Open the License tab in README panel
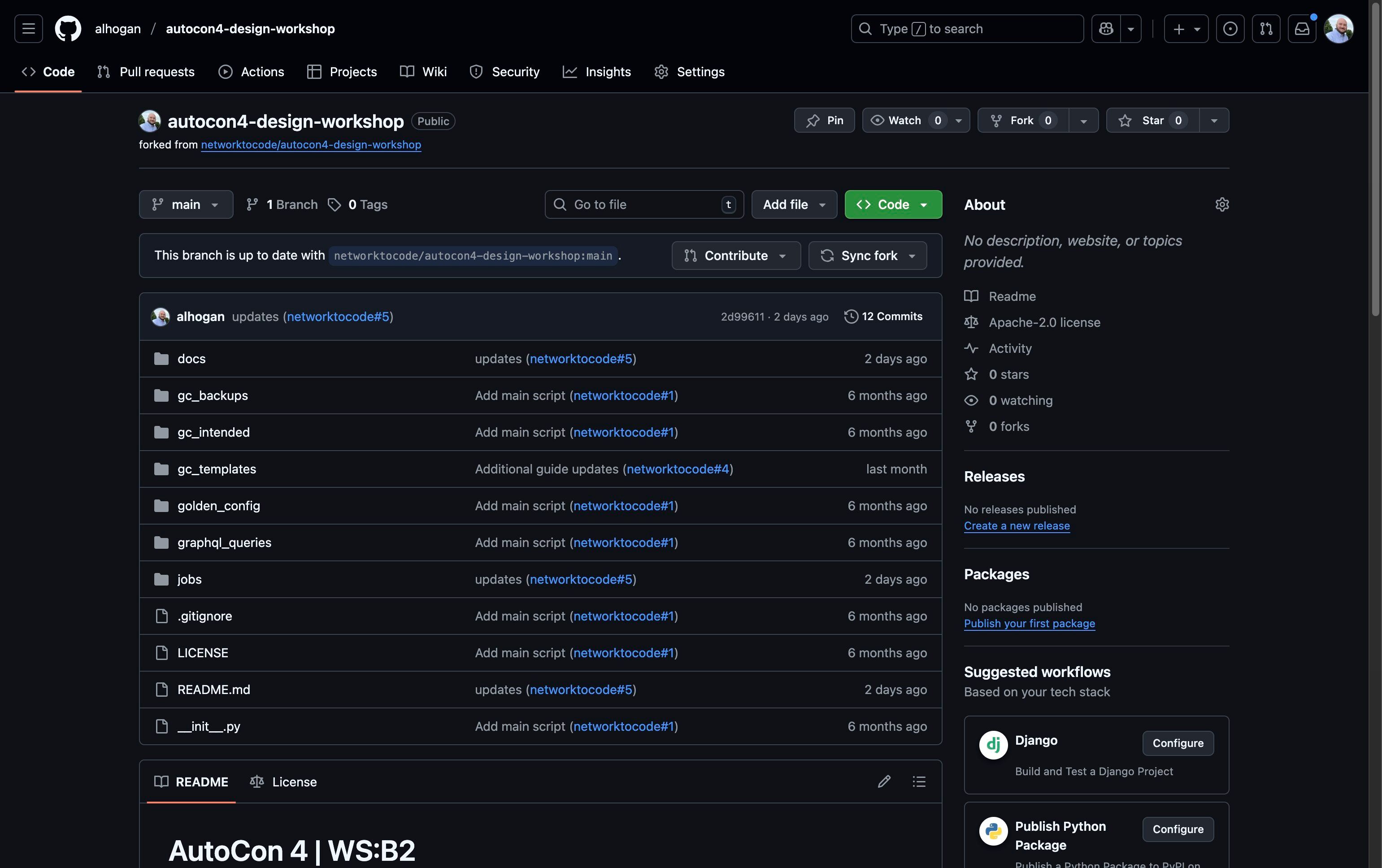 point(283,782)
